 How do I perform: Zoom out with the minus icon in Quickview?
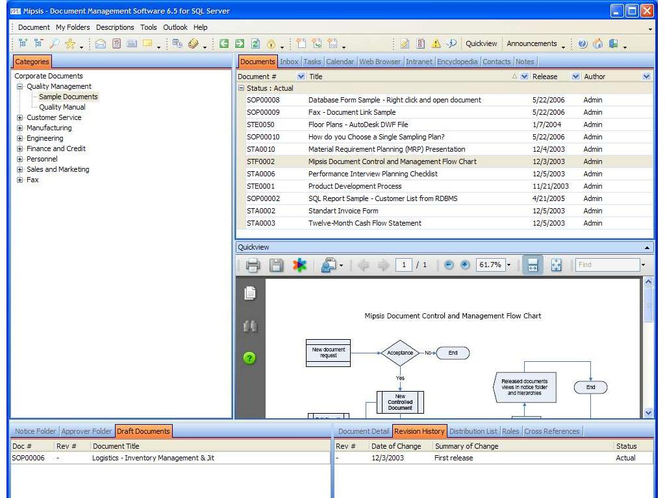coord(449,265)
